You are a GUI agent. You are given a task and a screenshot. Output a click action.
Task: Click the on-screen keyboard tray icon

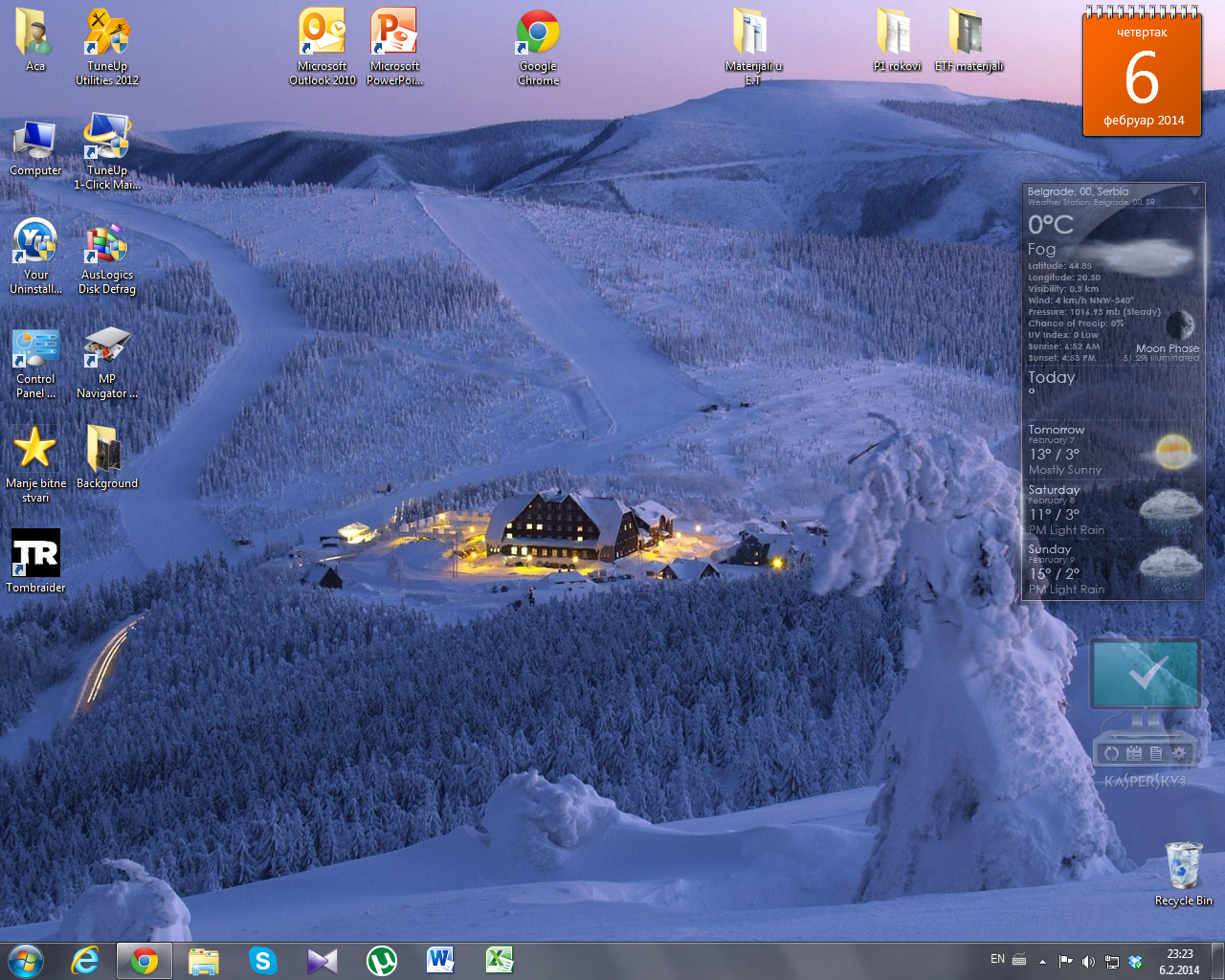coord(1019,960)
